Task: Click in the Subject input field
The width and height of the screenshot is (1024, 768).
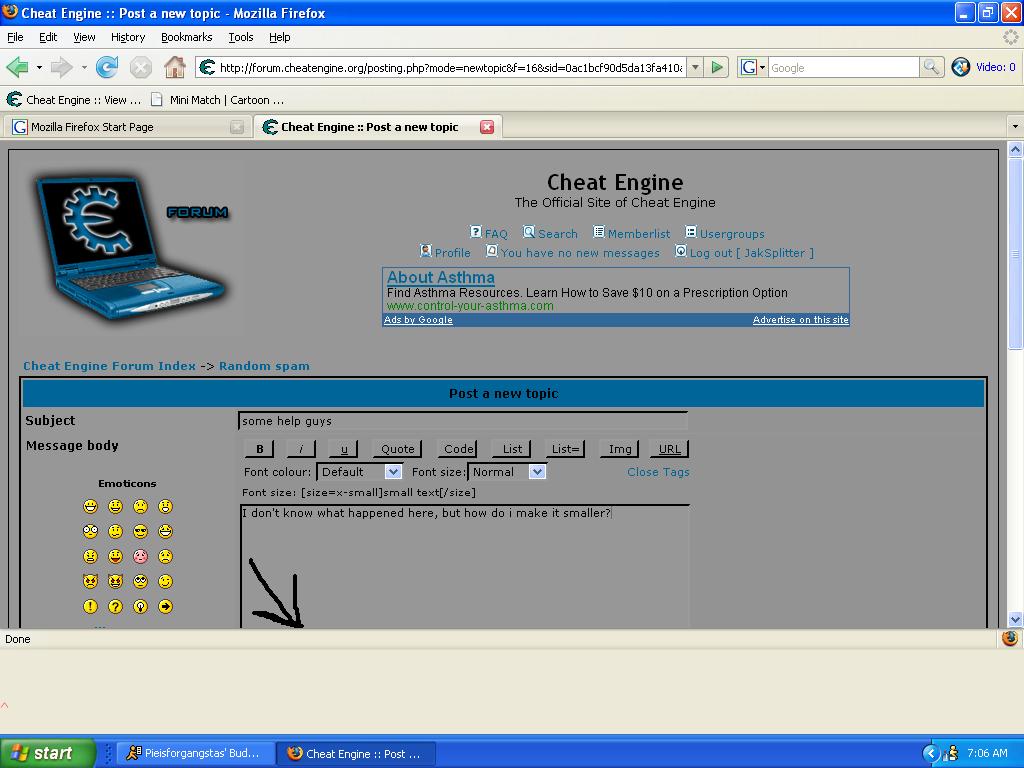Action: click(462, 421)
